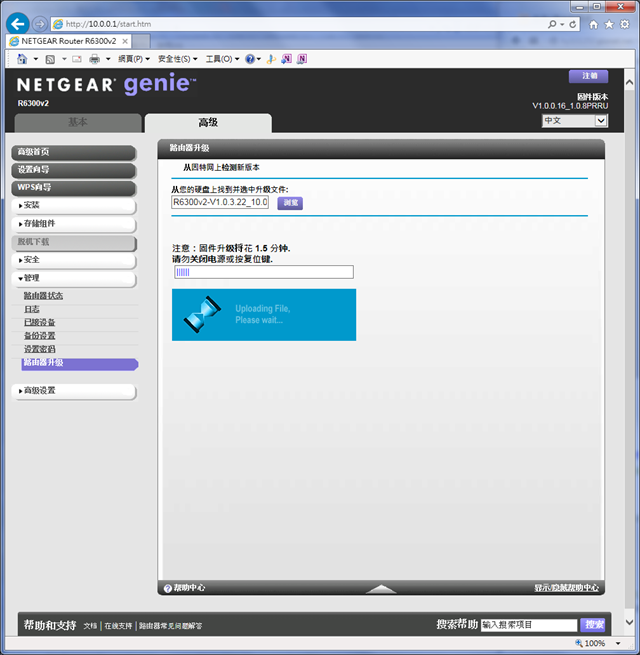
Task: Click the firmware file path field
Action: click(220, 202)
